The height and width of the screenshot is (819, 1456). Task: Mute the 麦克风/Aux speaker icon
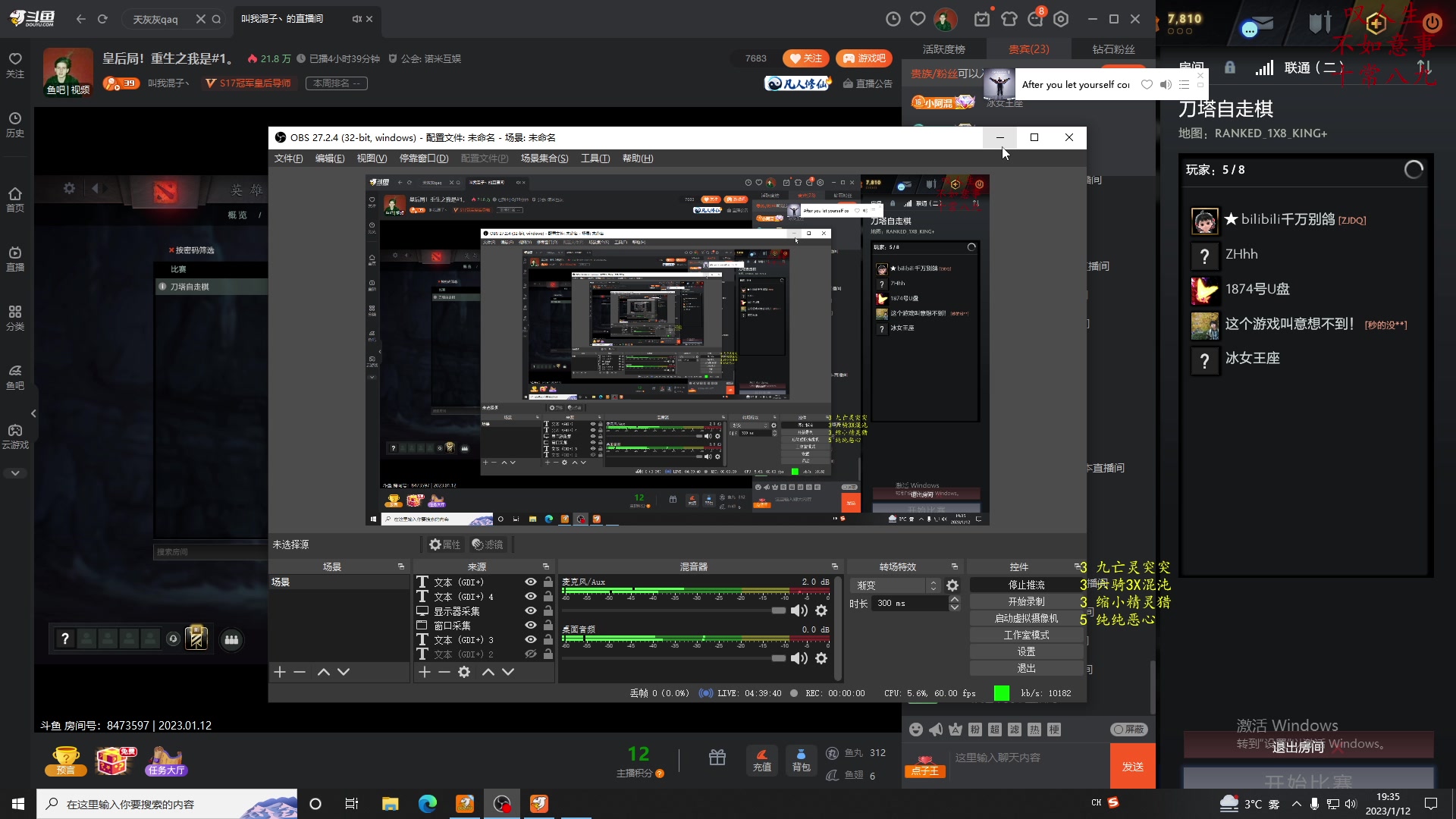coord(799,610)
